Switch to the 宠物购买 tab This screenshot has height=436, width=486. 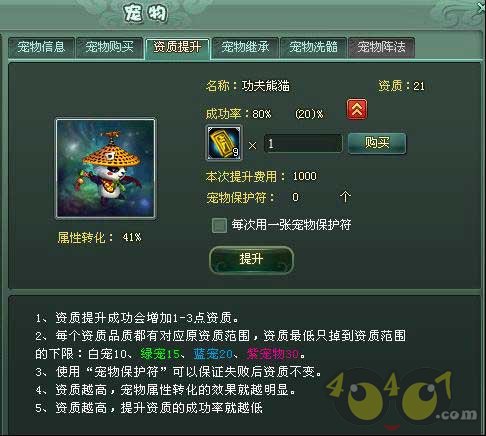[109, 47]
